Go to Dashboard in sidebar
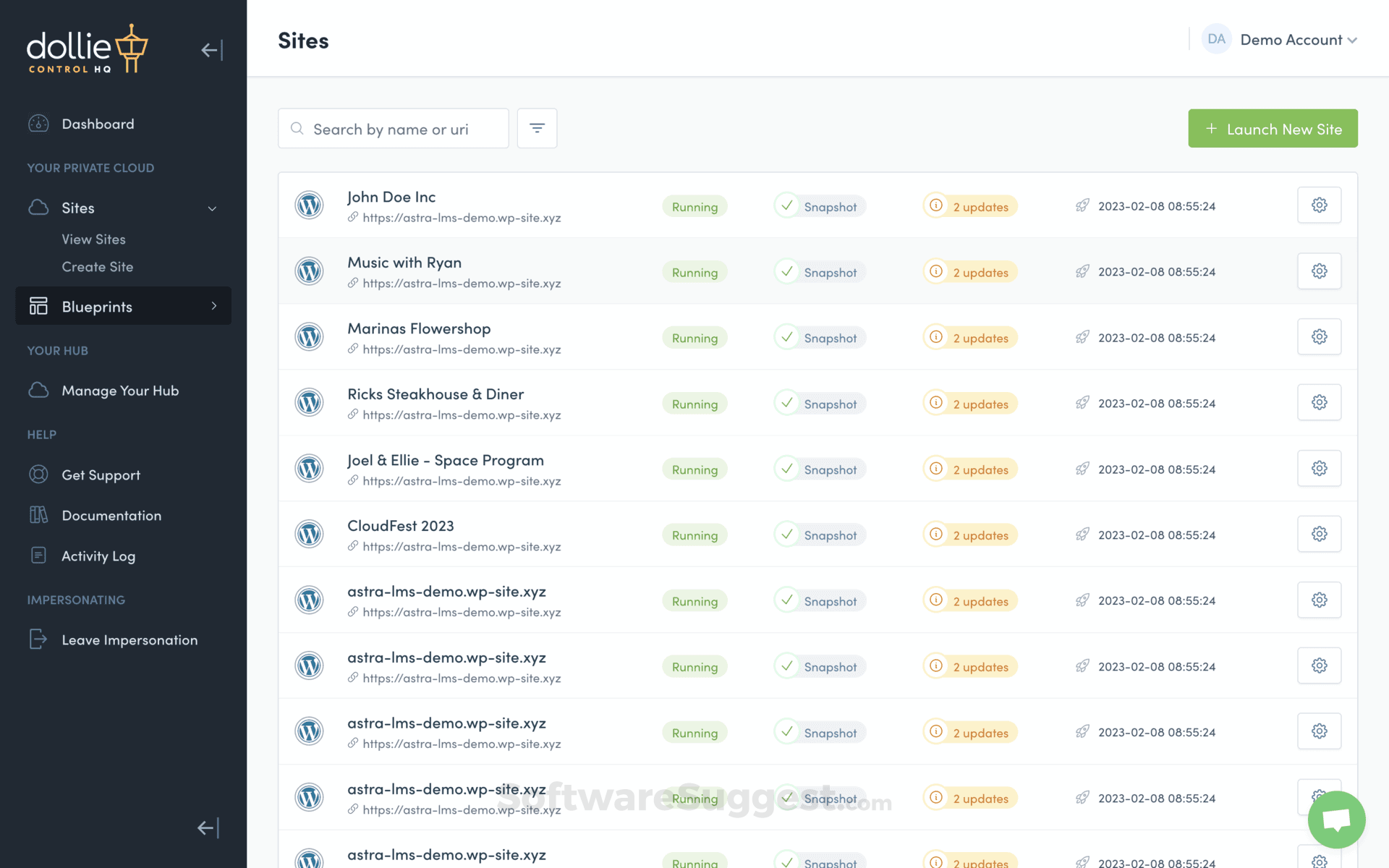Screen dimensions: 1389x868 tap(98, 124)
